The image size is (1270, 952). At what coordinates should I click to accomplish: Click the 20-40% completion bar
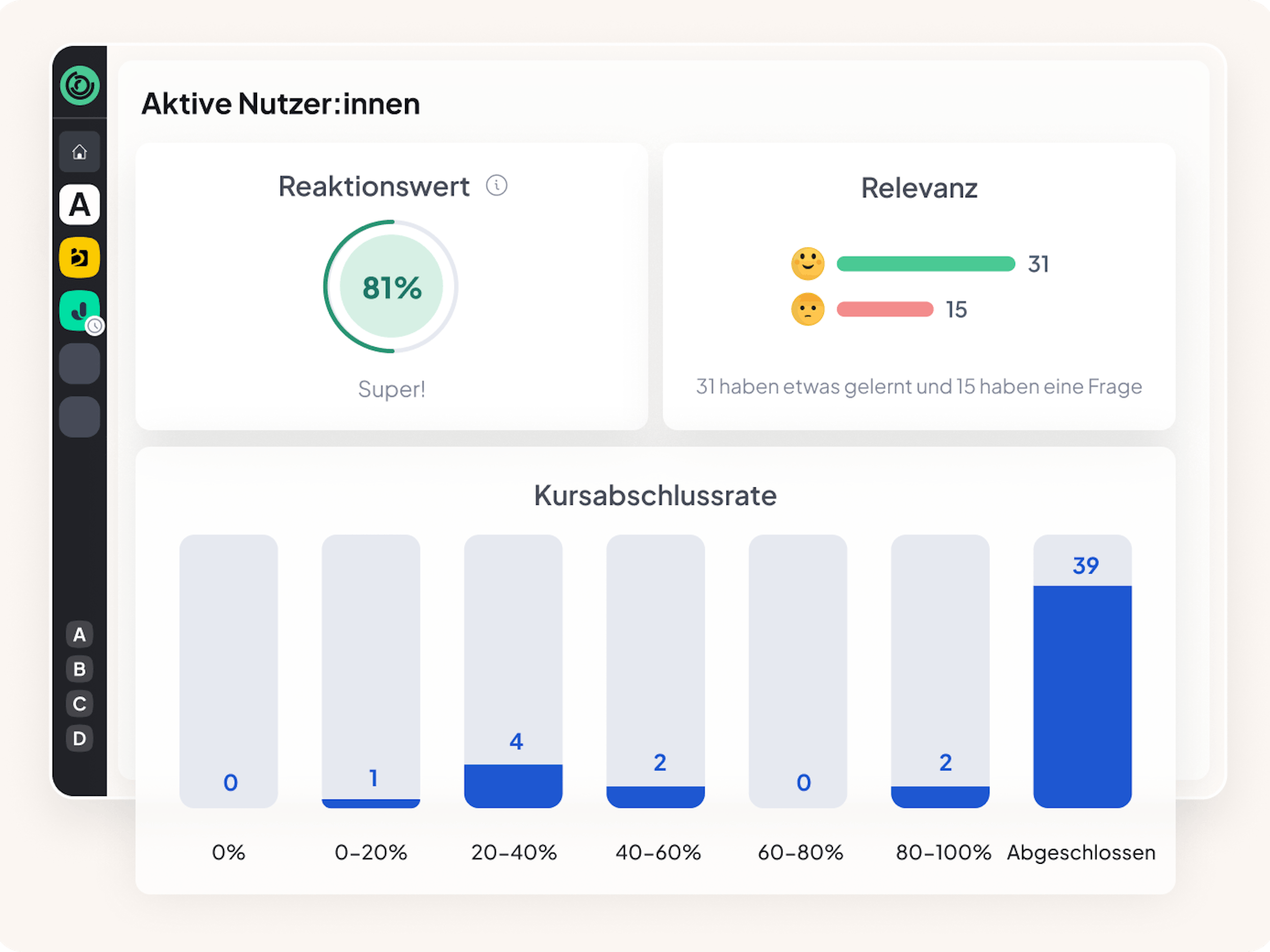(513, 785)
